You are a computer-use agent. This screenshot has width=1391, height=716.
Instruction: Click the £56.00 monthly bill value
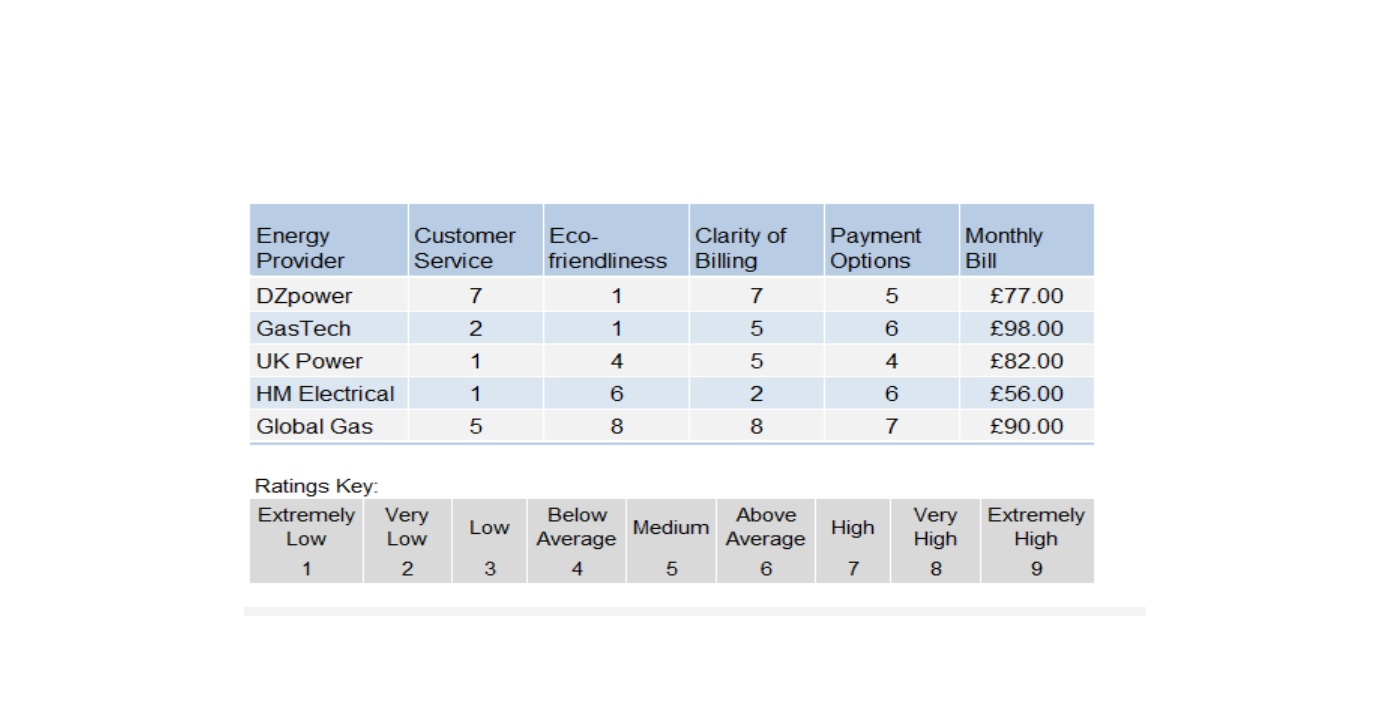click(x=1027, y=394)
